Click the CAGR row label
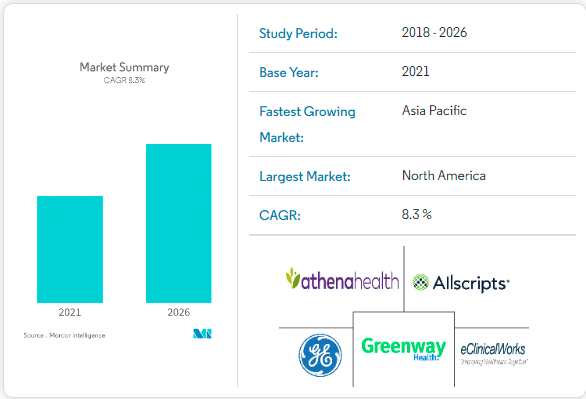The height and width of the screenshot is (399, 586). click(280, 215)
